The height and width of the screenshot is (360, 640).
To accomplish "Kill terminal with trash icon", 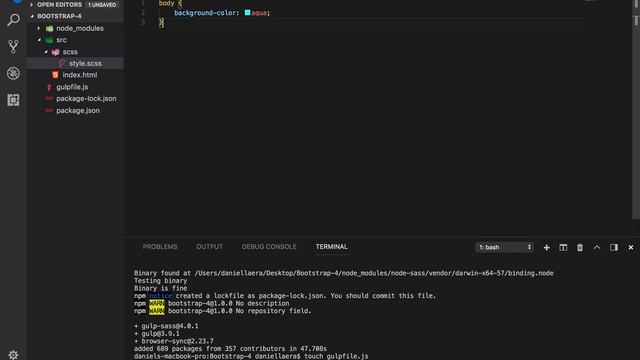I will tap(580, 247).
